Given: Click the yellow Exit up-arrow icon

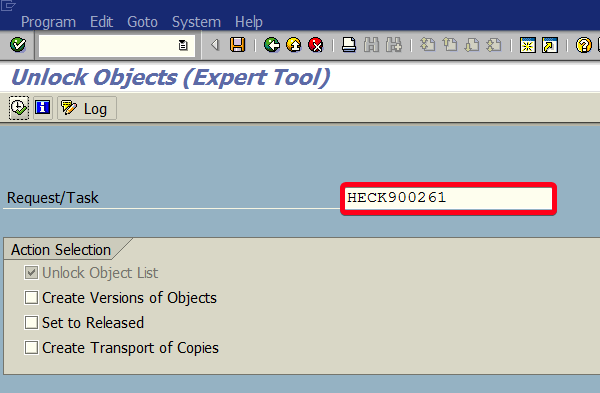Looking at the screenshot, I should 294,45.
